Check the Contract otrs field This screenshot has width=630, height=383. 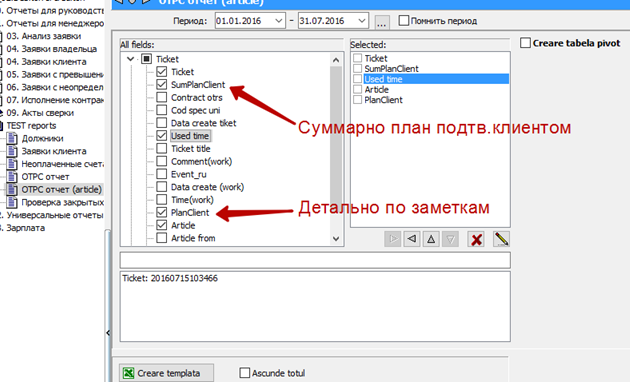pyautogui.click(x=162, y=98)
